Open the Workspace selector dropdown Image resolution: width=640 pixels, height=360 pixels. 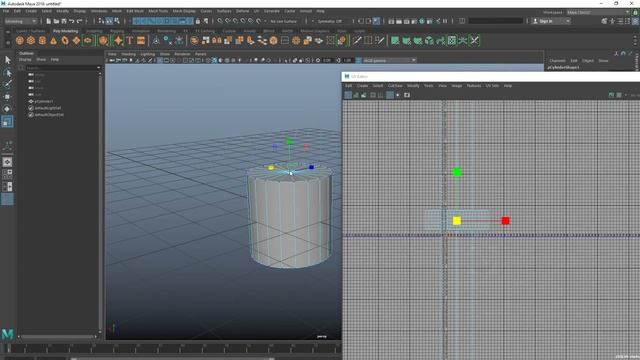(x=598, y=12)
